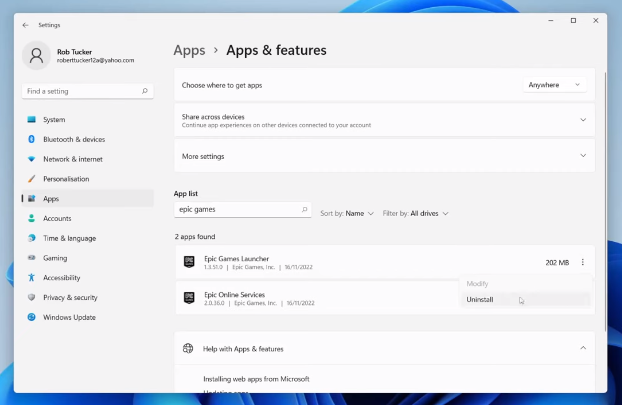The image size is (622, 405).
Task: Click the Accessibility figure icon
Action: 31,278
